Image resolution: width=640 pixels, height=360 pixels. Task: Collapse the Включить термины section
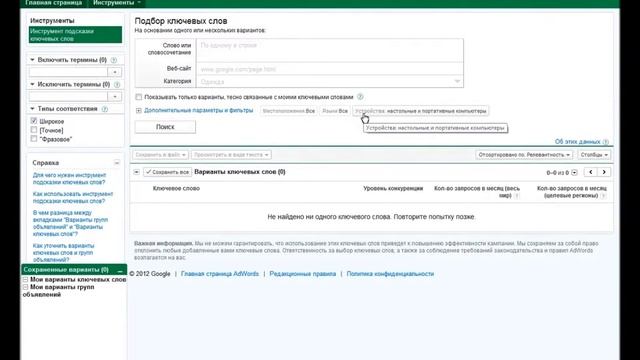(32, 60)
